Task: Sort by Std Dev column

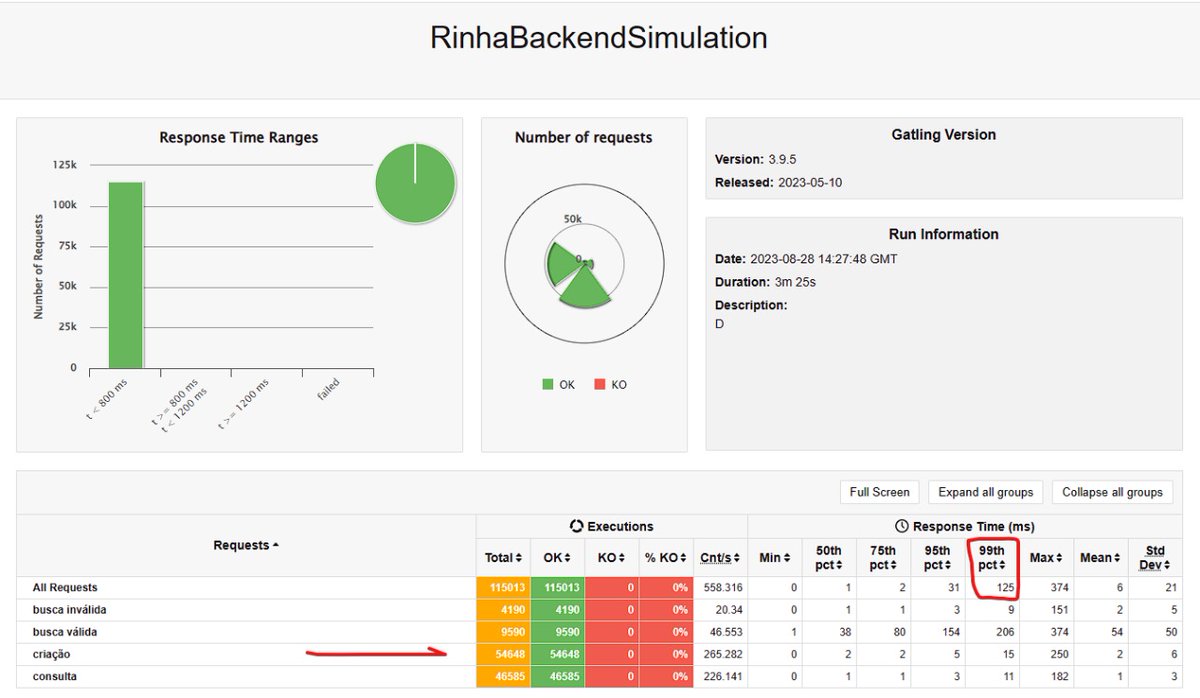Action: (1155, 557)
